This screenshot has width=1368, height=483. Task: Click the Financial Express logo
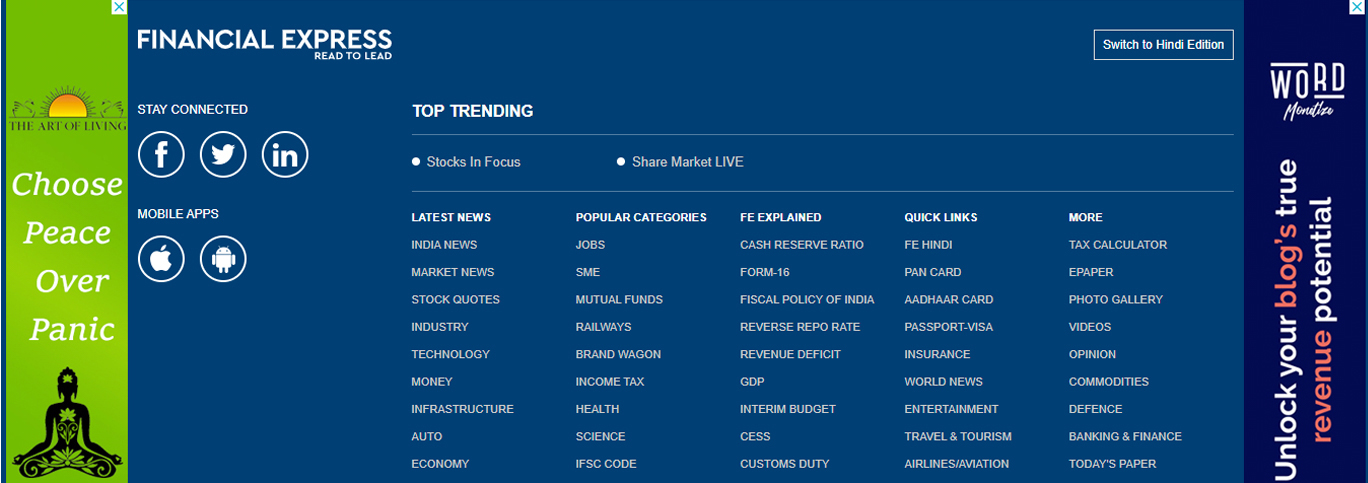(265, 43)
